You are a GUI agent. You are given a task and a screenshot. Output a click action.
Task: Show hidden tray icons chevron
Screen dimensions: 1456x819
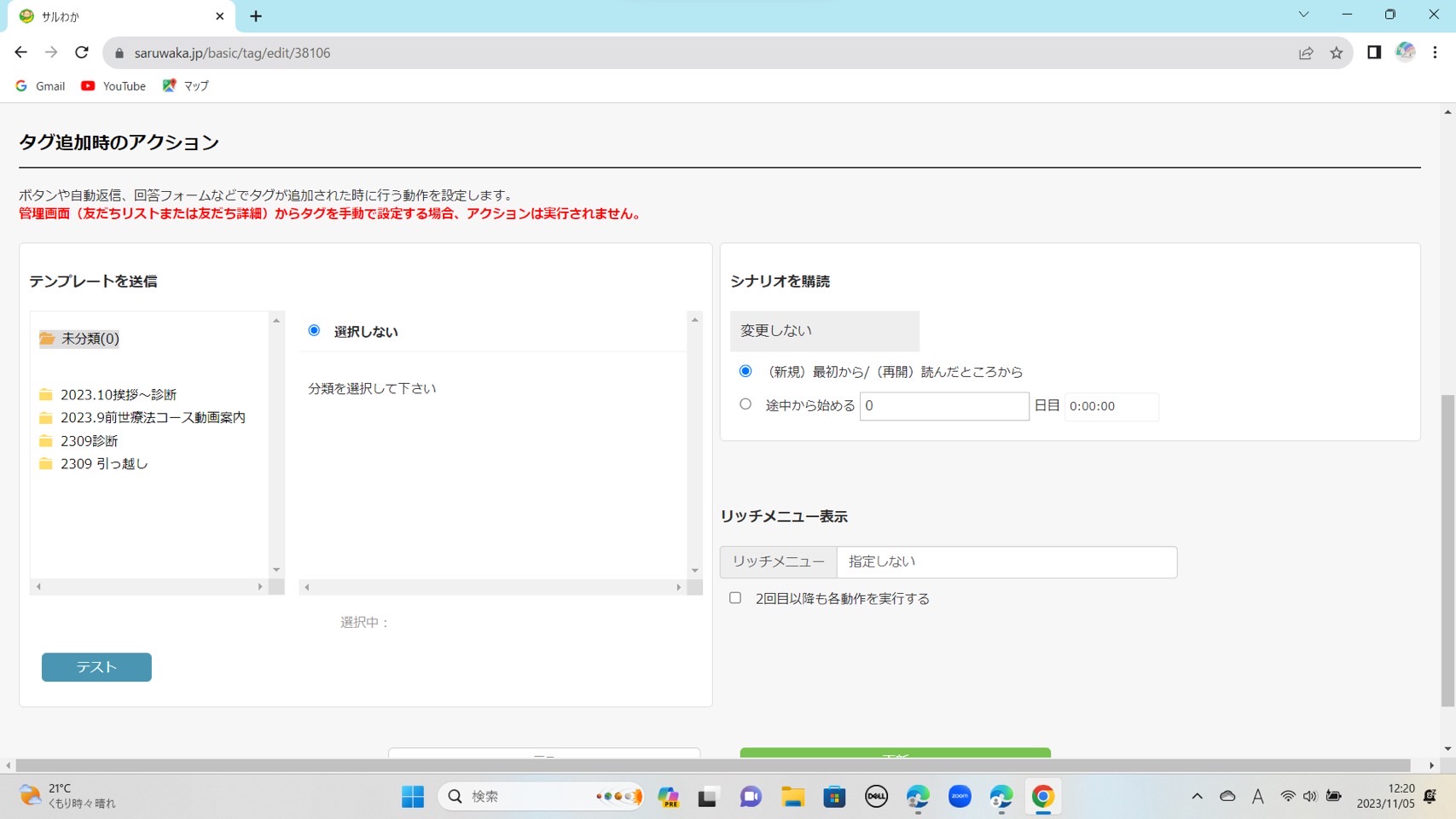[1197, 796]
